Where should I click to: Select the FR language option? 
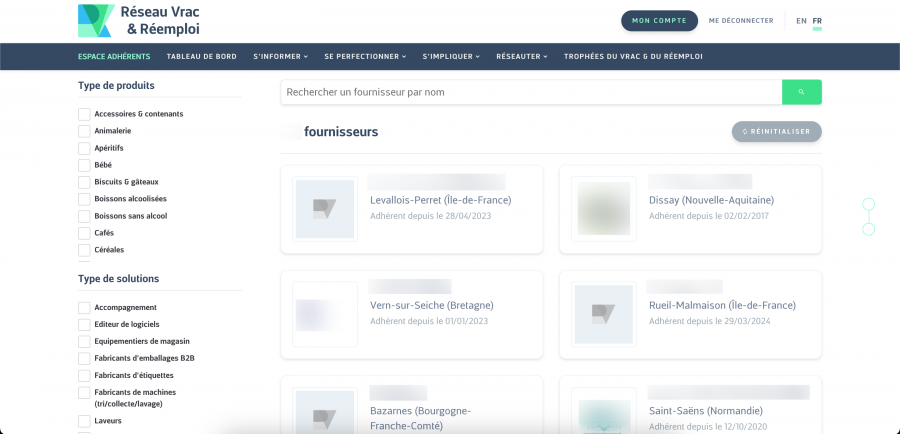(x=817, y=21)
